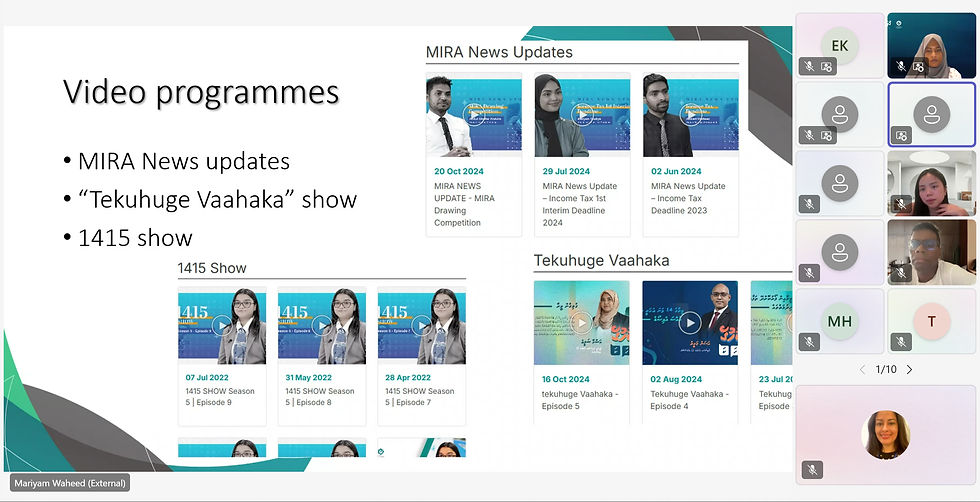The height and width of the screenshot is (502, 980).
Task: Play 1415 Show Season 5 Episode 7
Action: 422,325
